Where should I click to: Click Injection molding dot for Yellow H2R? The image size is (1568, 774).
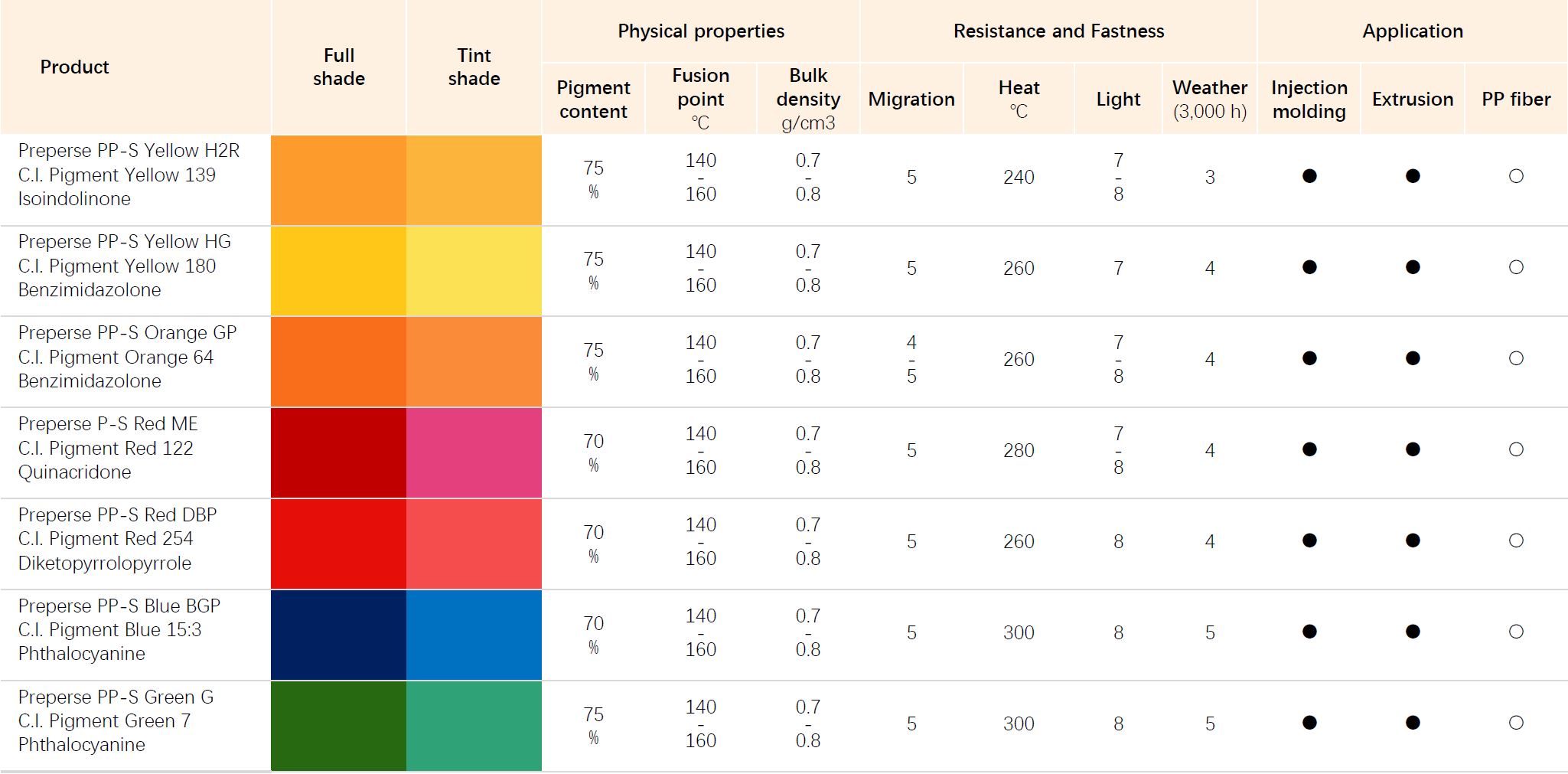1309,176
